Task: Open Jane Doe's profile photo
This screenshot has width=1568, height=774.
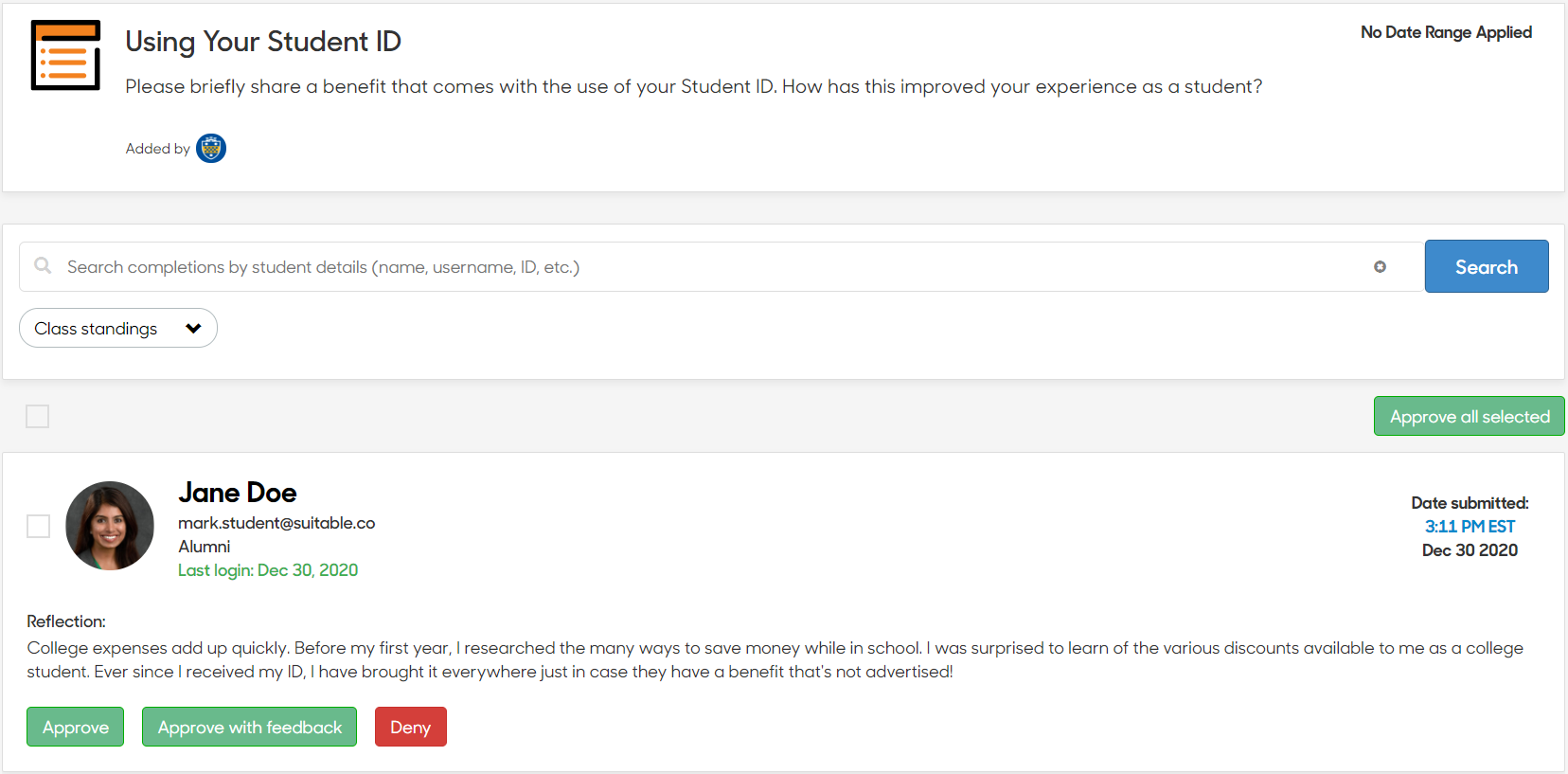Action: (x=110, y=526)
